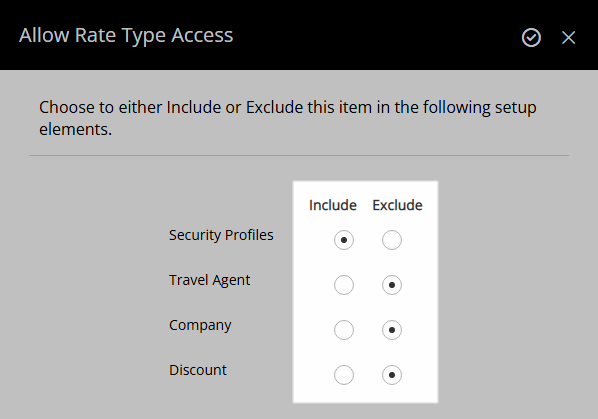This screenshot has height=419, width=598.
Task: Click the Discount row label
Action: pyautogui.click(x=198, y=370)
